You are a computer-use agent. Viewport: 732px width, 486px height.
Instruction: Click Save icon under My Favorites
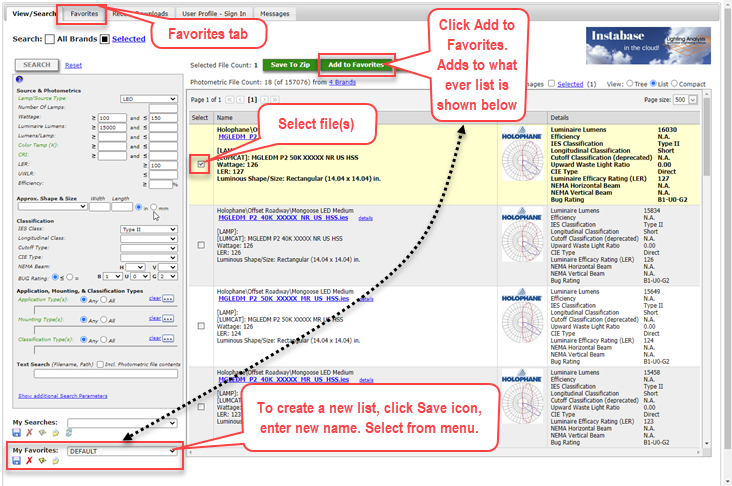point(17,461)
